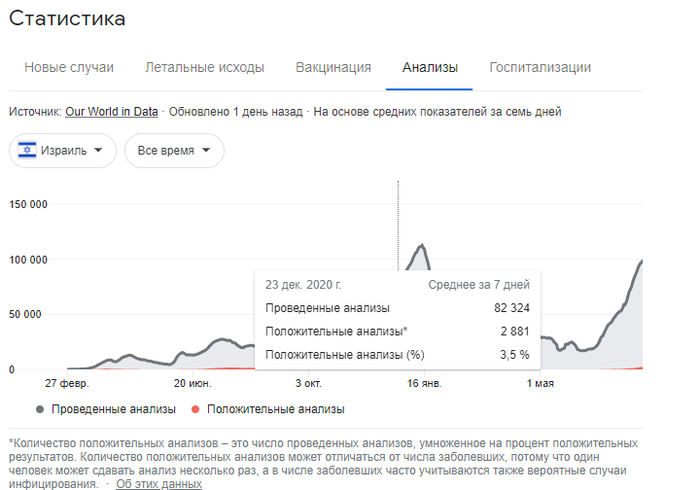Click the arrow next to Все время
This screenshot has height=490, width=700.
pos(205,151)
